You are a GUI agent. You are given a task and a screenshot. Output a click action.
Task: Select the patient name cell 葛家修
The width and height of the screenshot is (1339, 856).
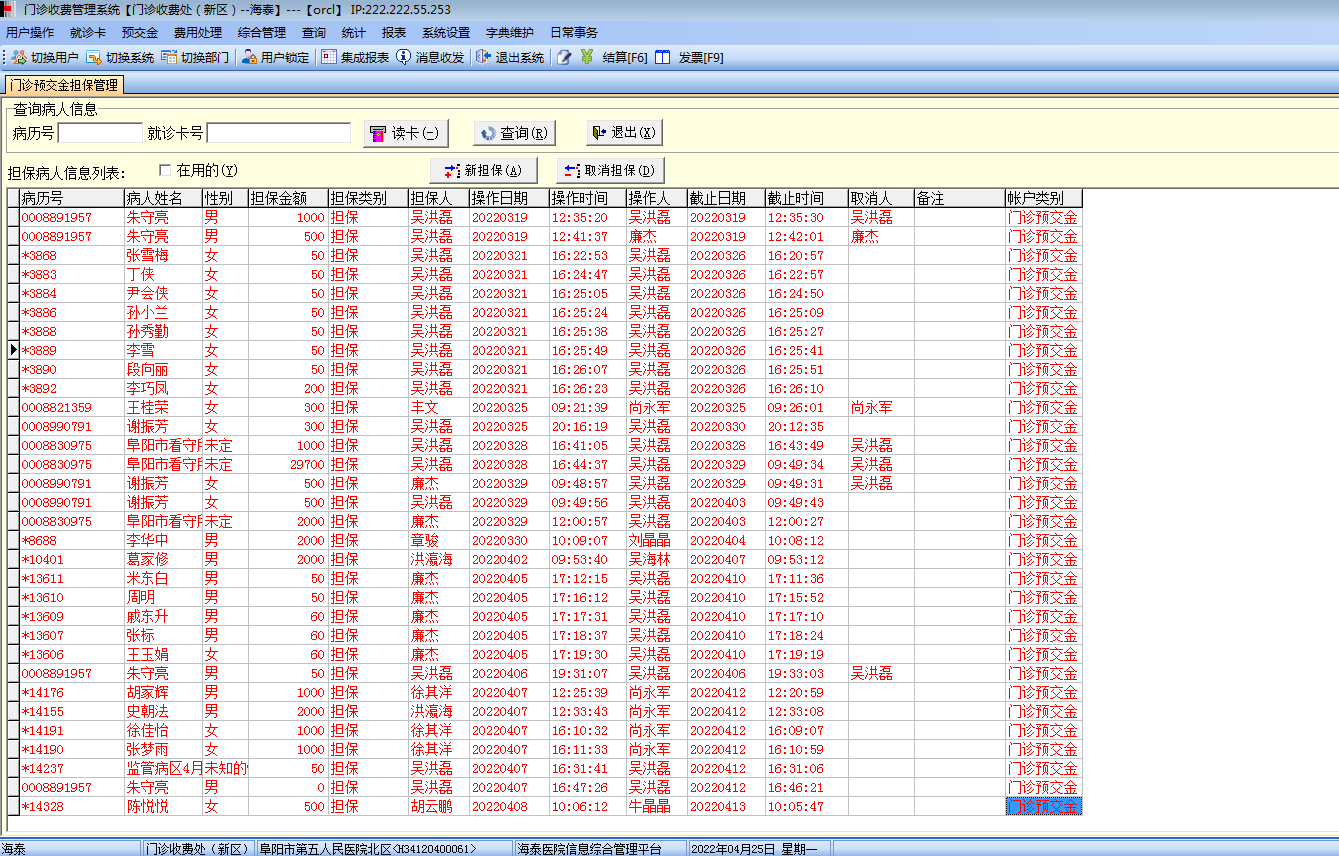[x=163, y=560]
